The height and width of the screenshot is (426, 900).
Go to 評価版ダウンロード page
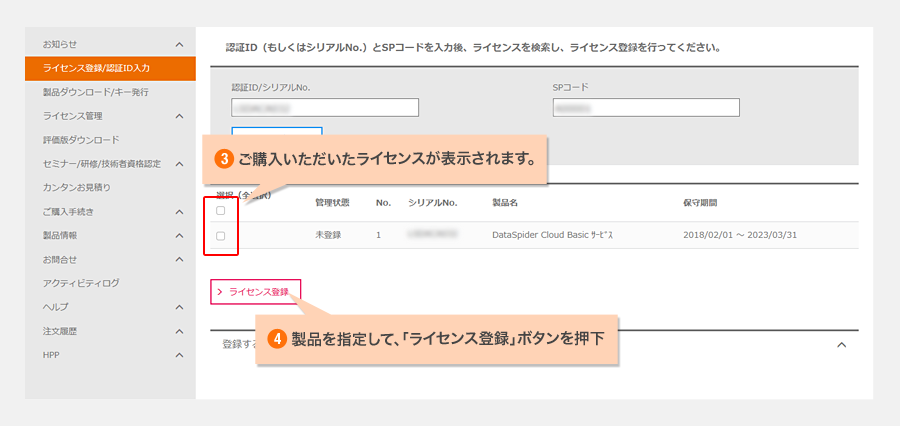pyautogui.click(x=81, y=140)
